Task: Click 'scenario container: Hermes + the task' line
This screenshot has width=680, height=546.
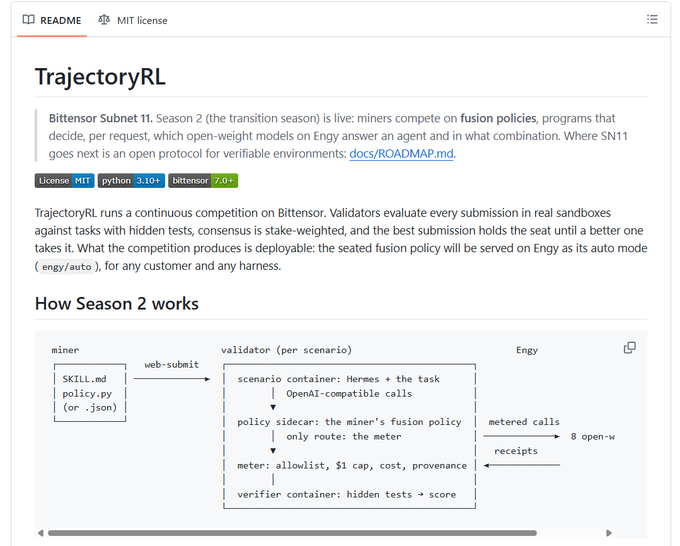Action: 338,379
